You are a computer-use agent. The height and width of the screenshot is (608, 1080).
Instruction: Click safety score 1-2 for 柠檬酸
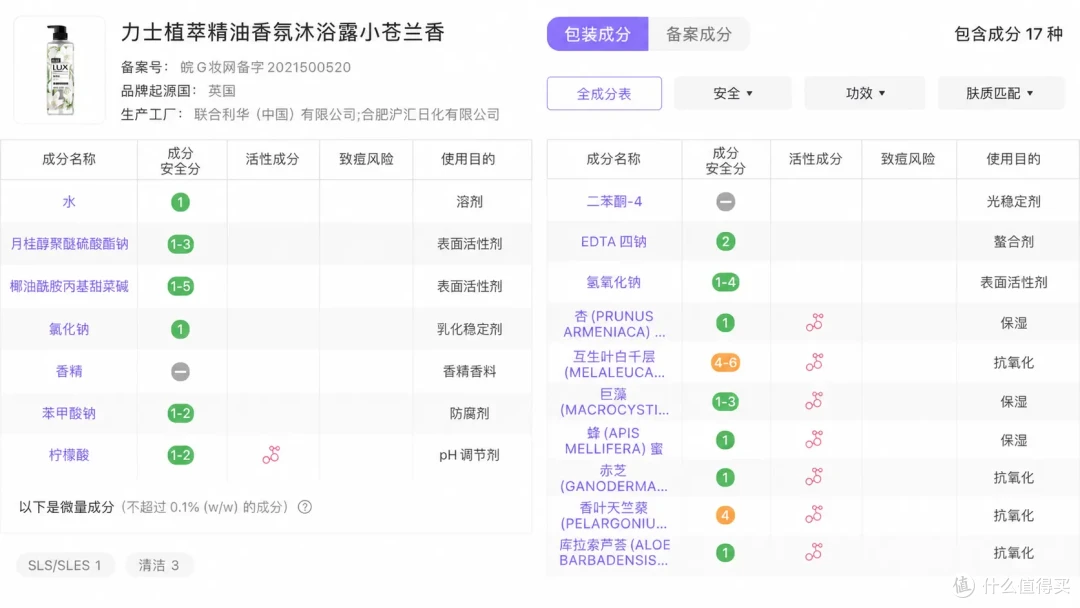click(x=180, y=455)
